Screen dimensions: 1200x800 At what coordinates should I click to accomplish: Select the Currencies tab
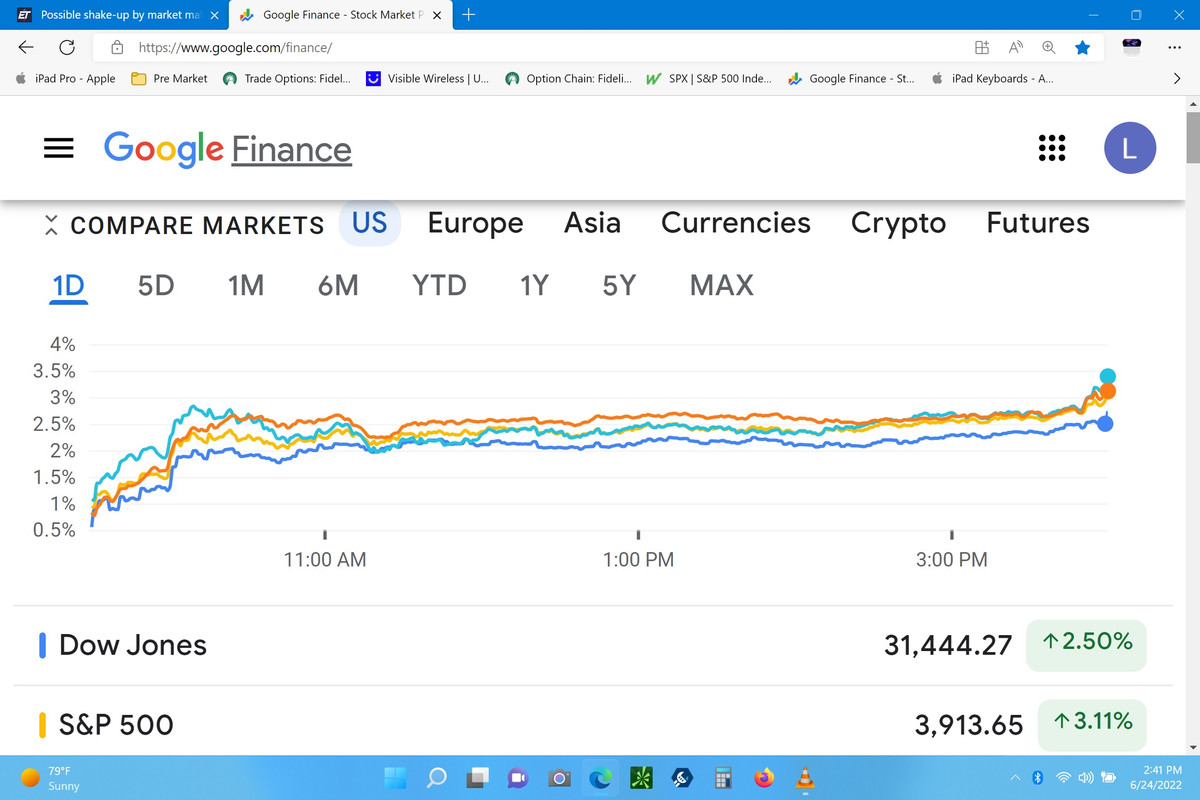736,223
